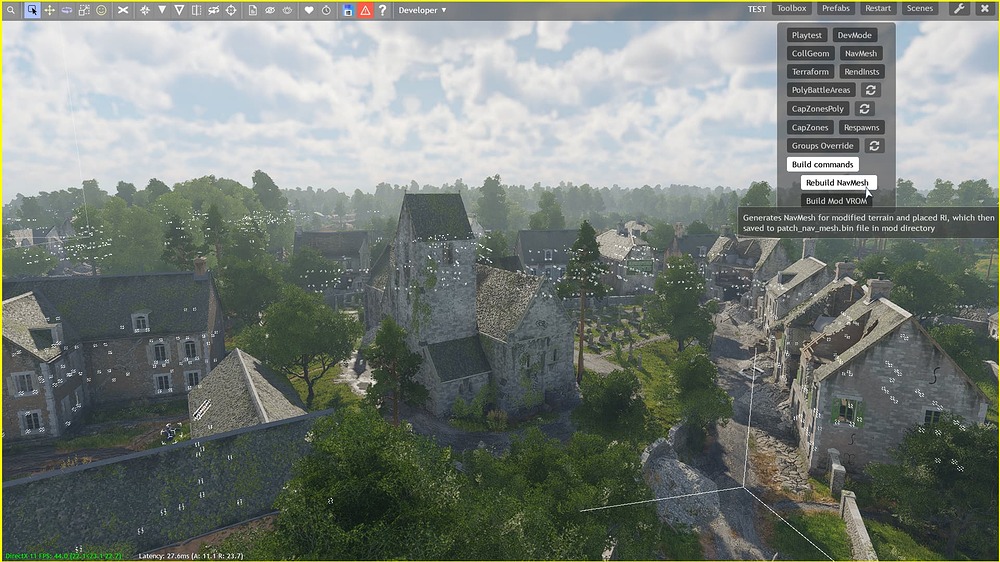The height and width of the screenshot is (562, 1000).
Task: Open the Toolbox menu
Action: click(x=791, y=9)
